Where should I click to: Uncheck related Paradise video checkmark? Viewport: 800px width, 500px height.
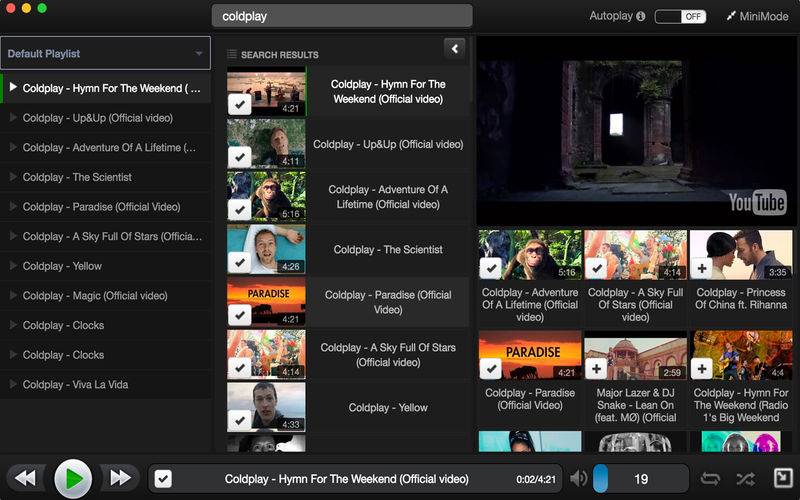click(491, 368)
